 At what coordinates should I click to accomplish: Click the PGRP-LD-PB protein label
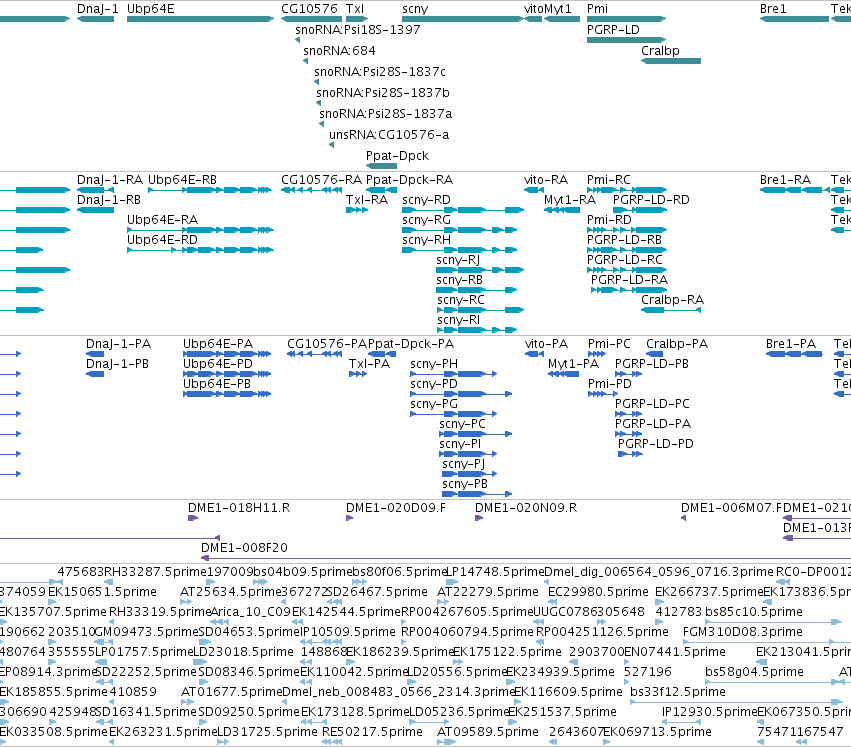coord(652,364)
